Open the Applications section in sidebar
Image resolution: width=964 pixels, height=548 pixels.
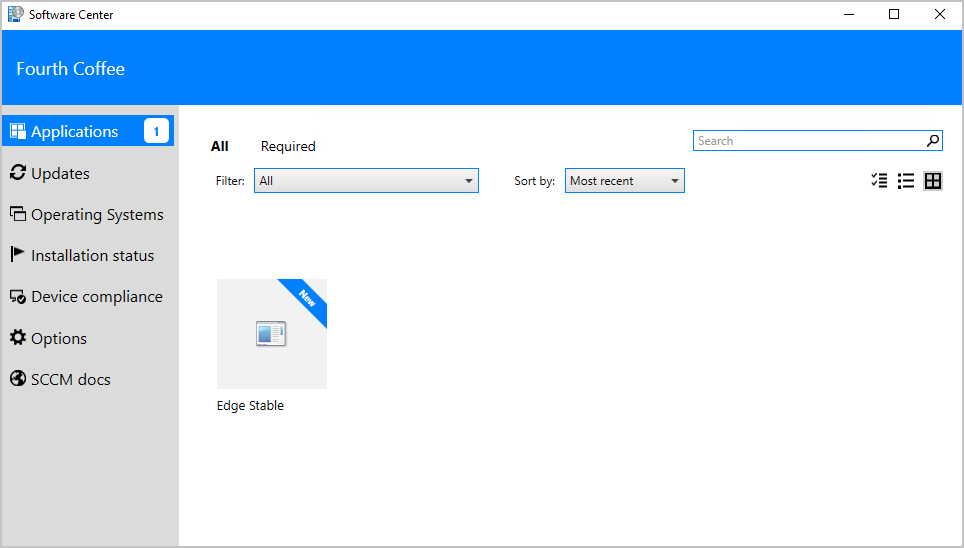click(88, 131)
